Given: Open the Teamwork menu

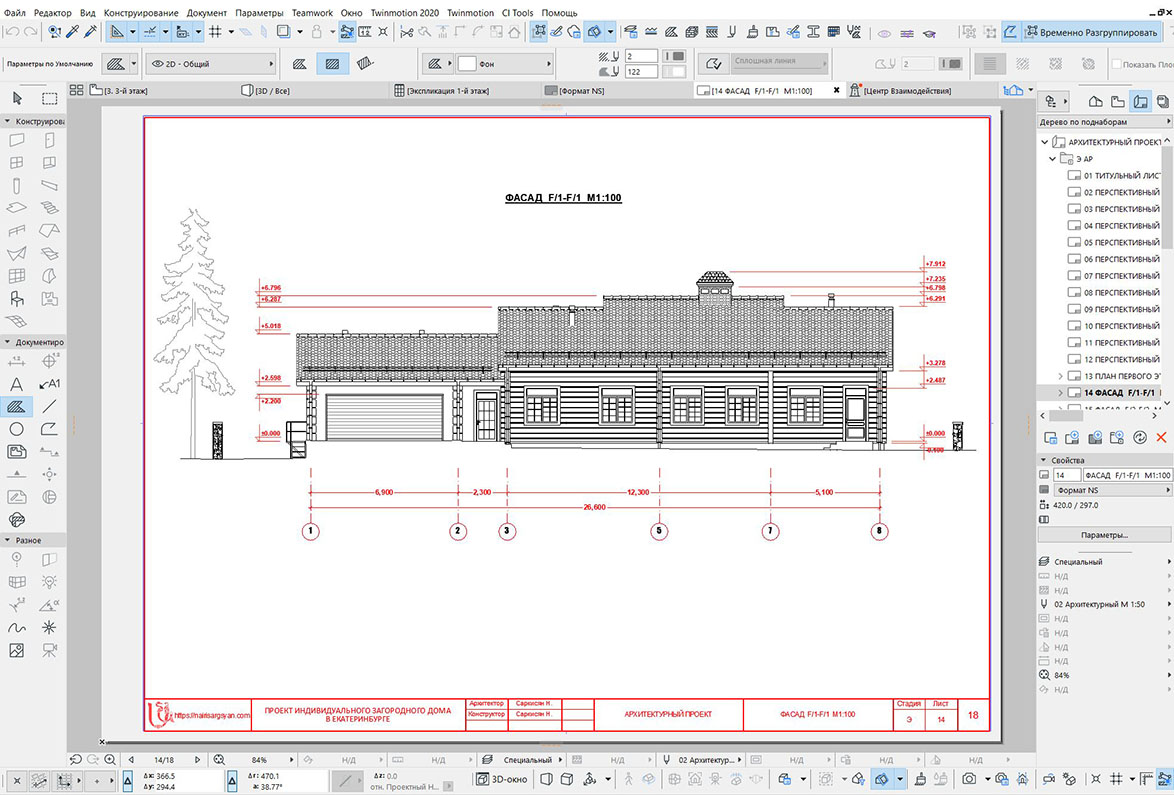Looking at the screenshot, I should [x=312, y=13].
